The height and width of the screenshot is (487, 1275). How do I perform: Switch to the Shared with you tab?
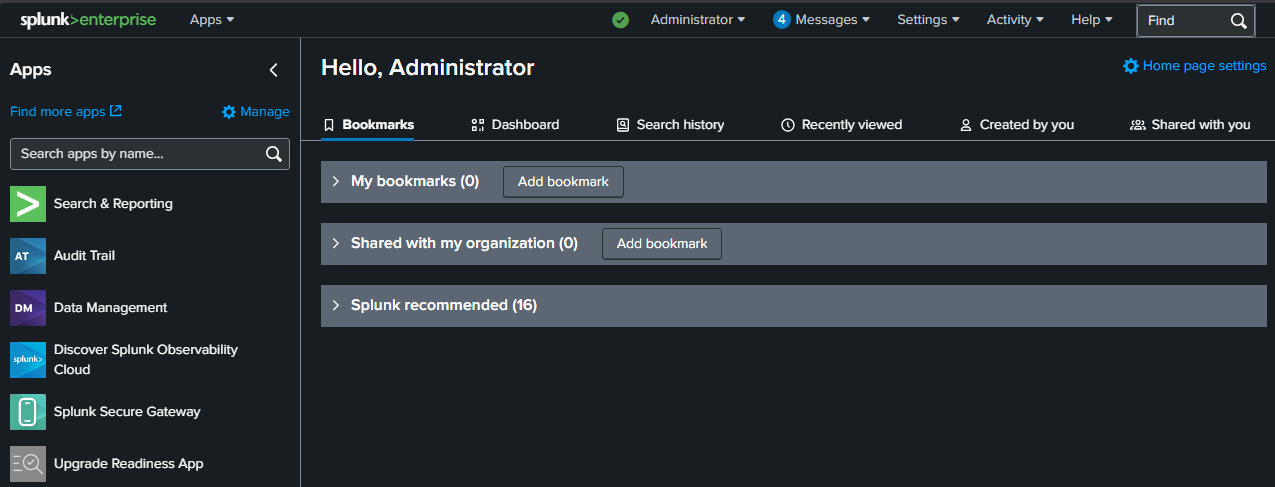coord(1190,125)
